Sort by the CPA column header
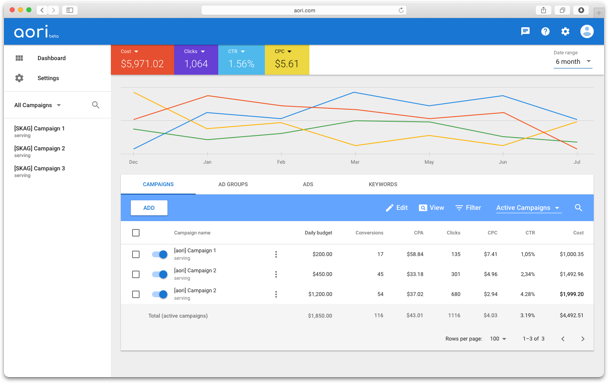This screenshot has width=608, height=383. [418, 233]
